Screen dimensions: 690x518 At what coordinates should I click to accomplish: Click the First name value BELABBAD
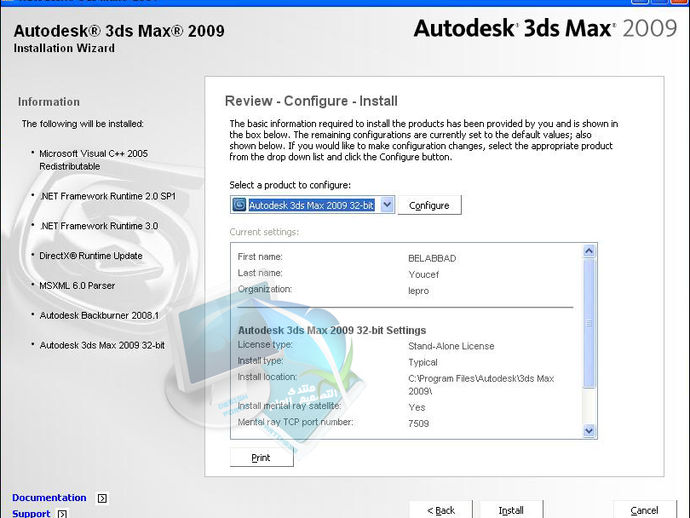[432, 258]
